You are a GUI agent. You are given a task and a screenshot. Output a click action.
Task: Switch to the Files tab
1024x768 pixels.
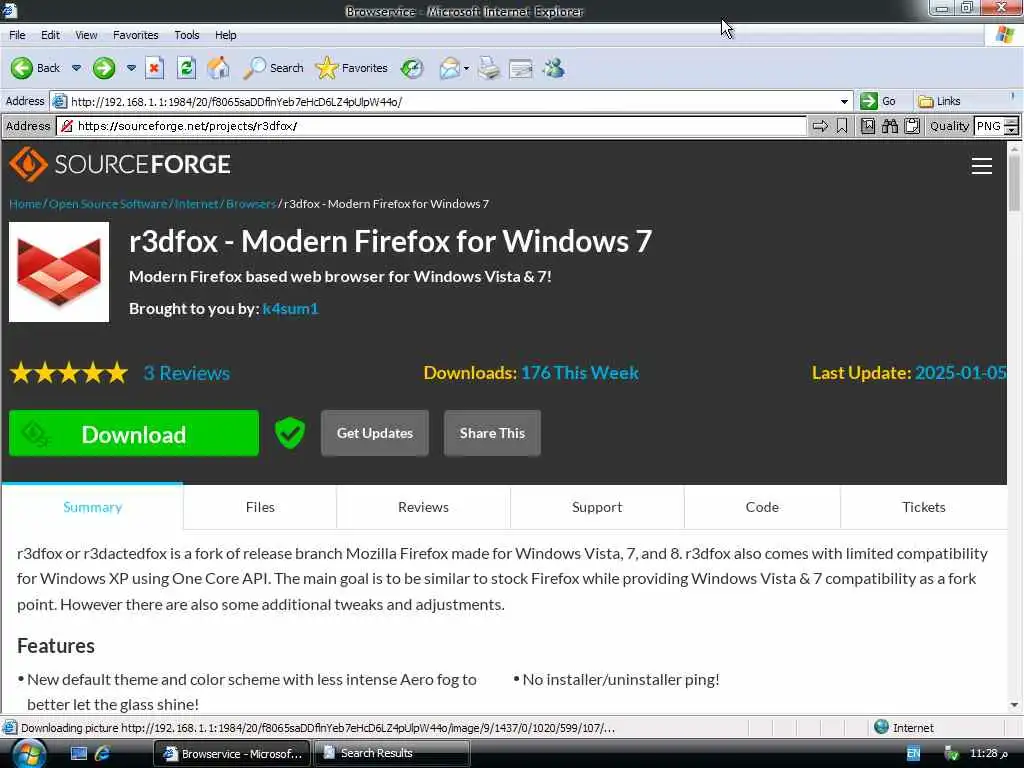click(260, 507)
